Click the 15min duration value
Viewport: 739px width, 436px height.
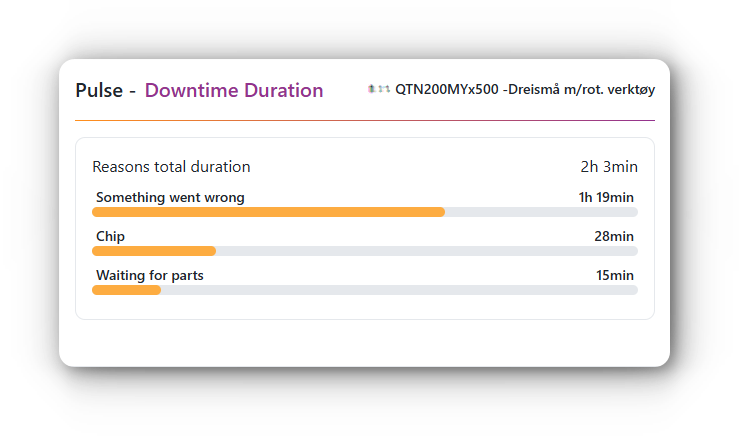pyautogui.click(x=614, y=275)
